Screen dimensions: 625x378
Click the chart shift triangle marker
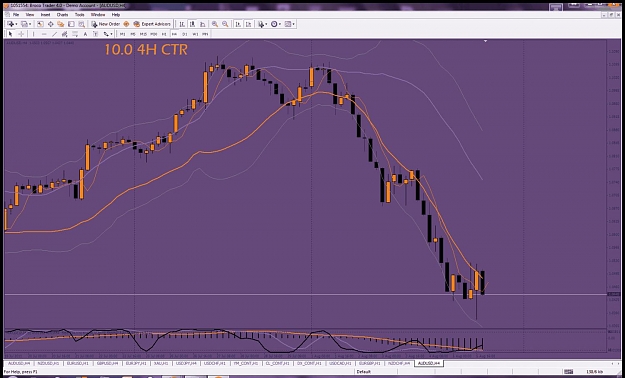click(485, 41)
